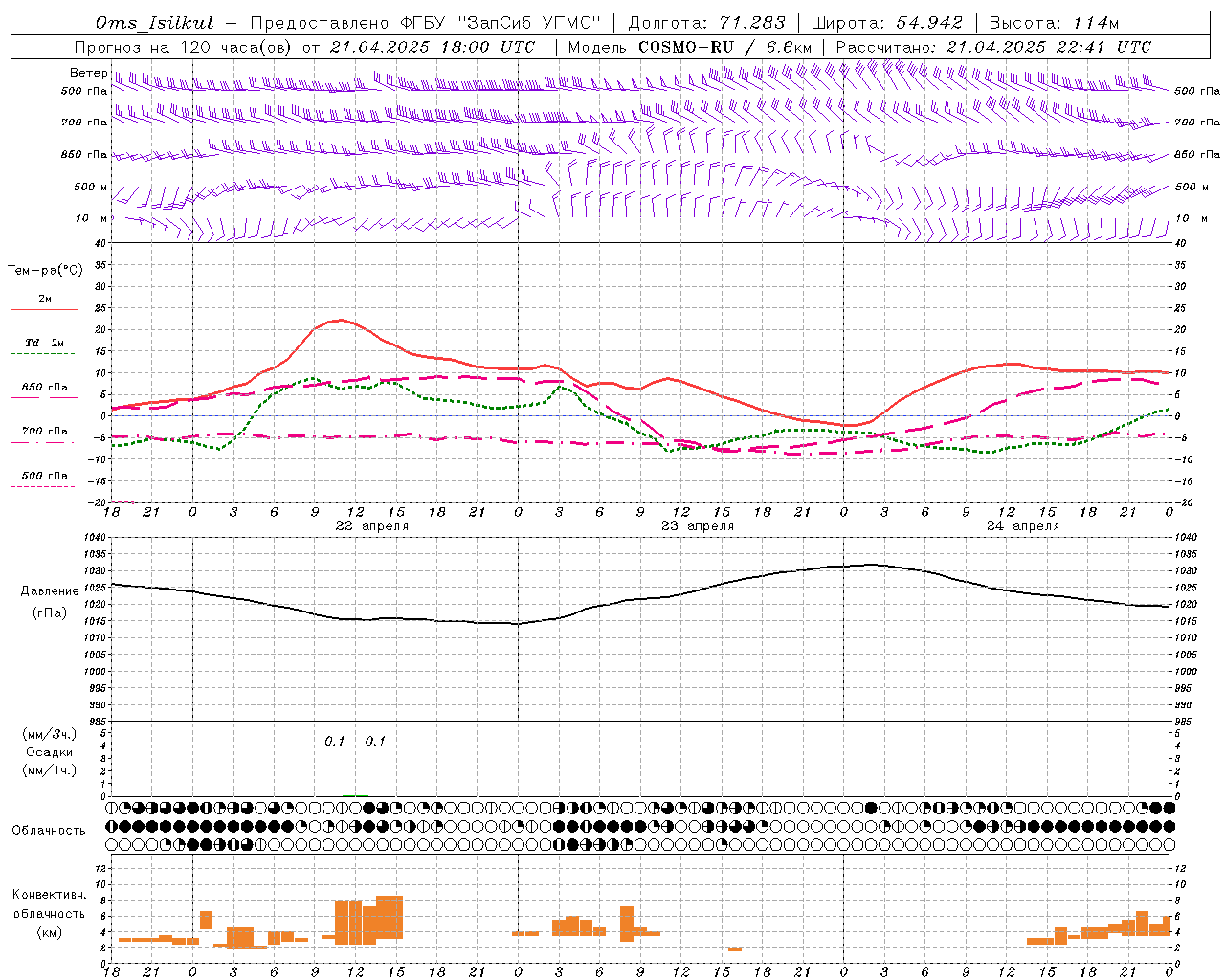Click the tallest orange convective cloud bar
The image size is (1225, 980).
[x=390, y=918]
